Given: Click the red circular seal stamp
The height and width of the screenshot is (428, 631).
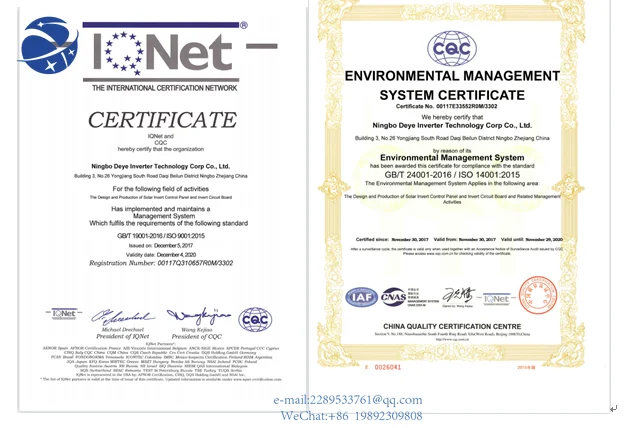Looking at the screenshot, I should (538, 295).
